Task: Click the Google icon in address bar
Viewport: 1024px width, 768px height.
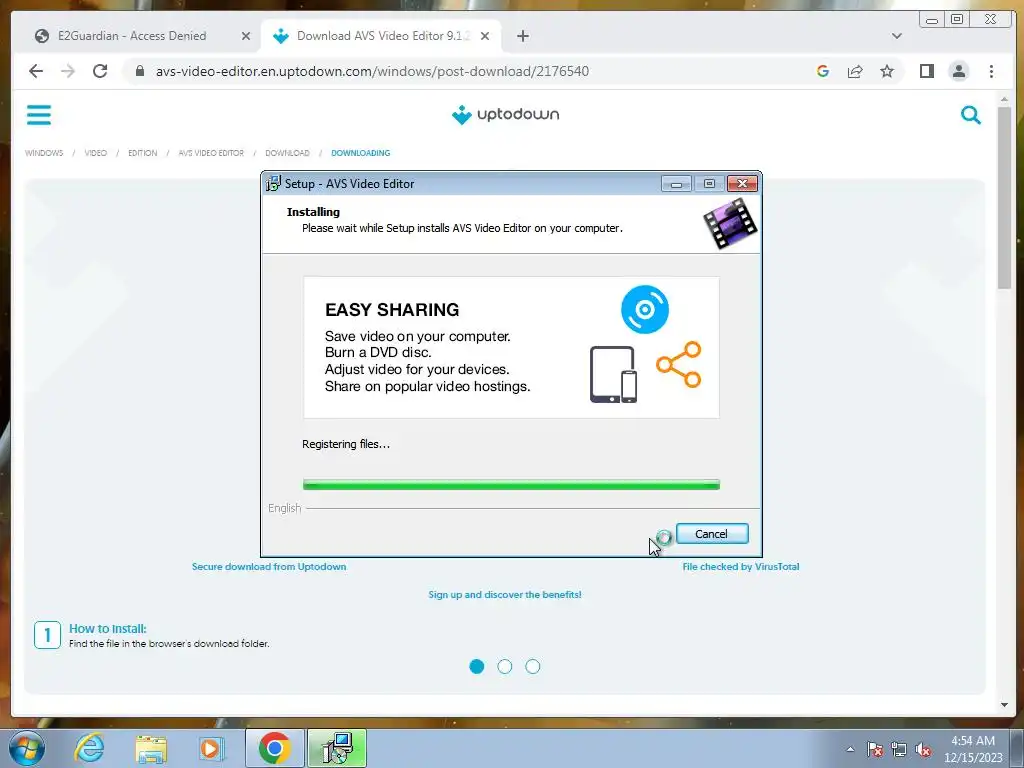Action: coord(823,71)
